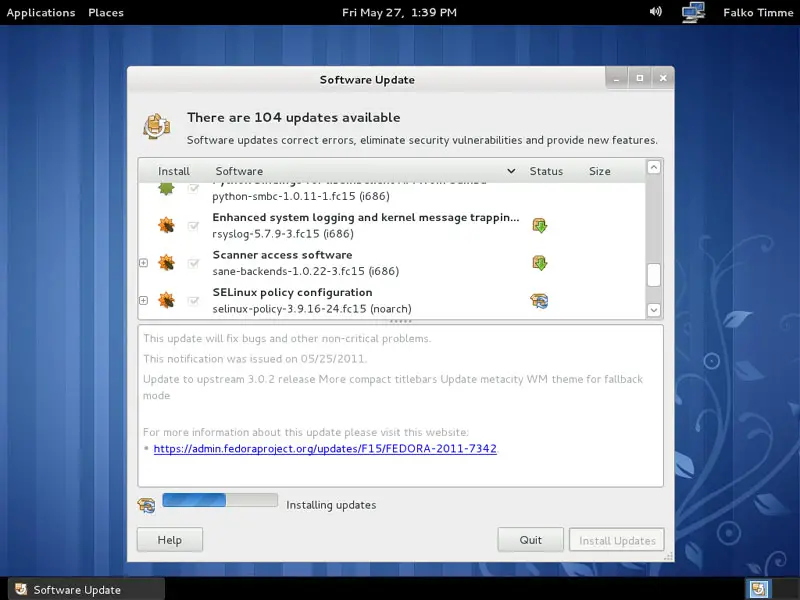Expand the selinux-policy row
The image size is (800, 600).
(143, 300)
